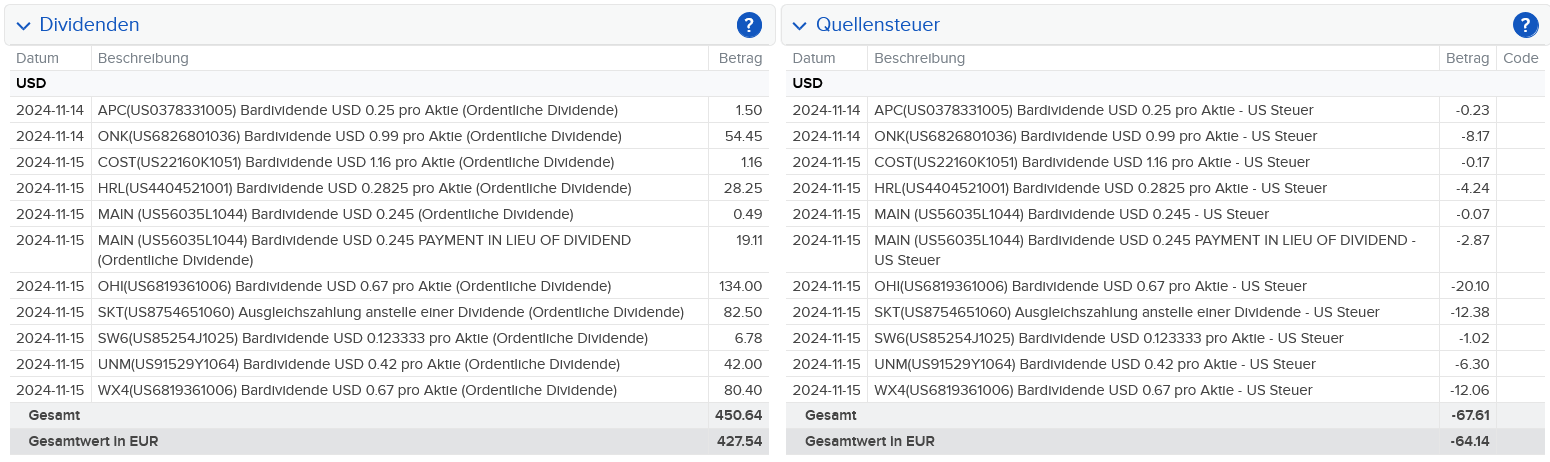The image size is (1550, 462).
Task: Select the Betrag header in Dividenden table
Action: coord(740,58)
